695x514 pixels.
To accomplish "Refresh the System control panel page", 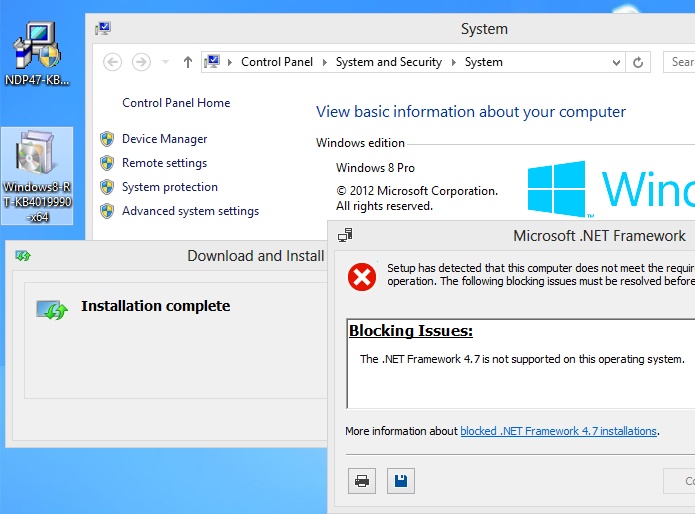I will (638, 62).
